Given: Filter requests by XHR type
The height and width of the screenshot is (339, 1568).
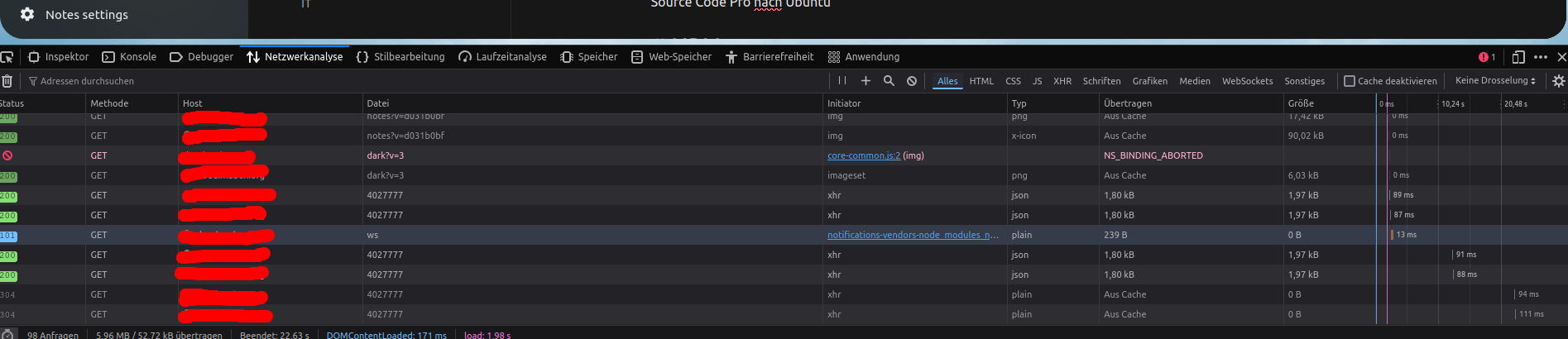Looking at the screenshot, I should click(x=1062, y=81).
